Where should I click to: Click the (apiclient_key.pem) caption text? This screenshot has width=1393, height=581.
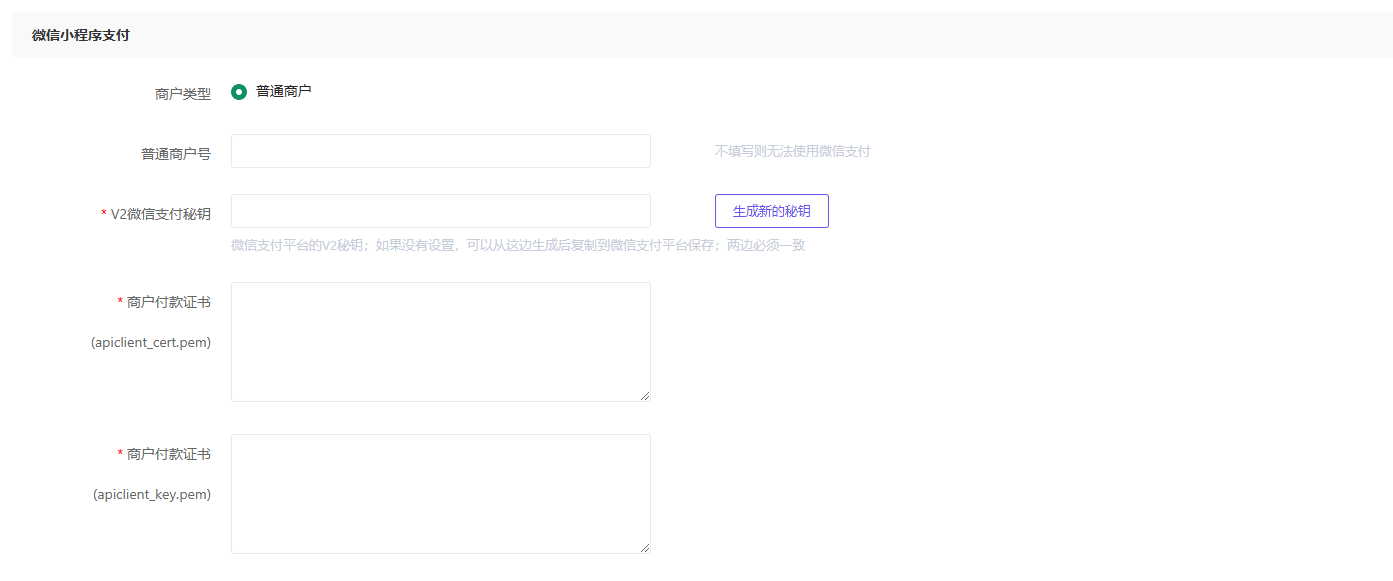152,494
